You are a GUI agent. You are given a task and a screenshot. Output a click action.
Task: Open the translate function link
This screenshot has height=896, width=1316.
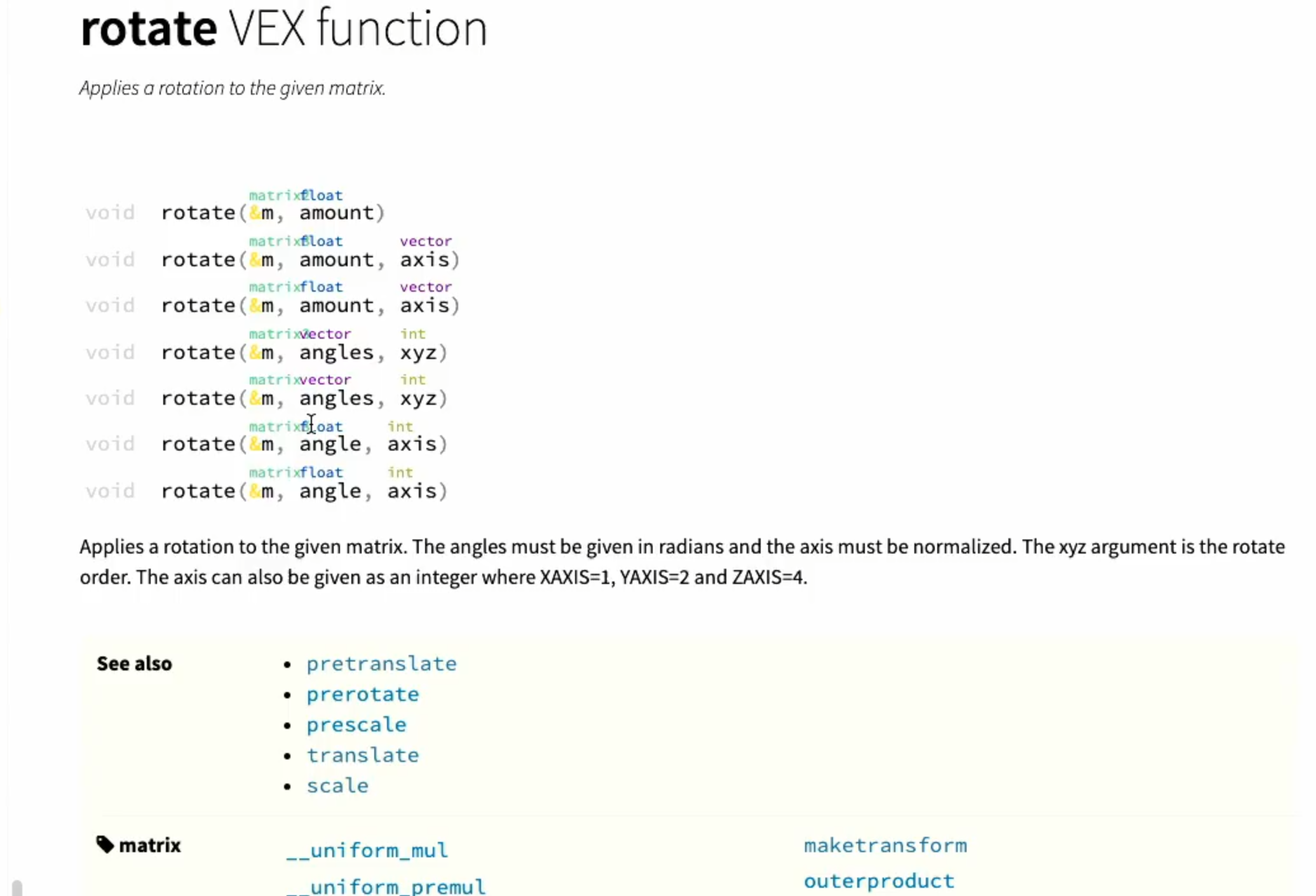(363, 755)
